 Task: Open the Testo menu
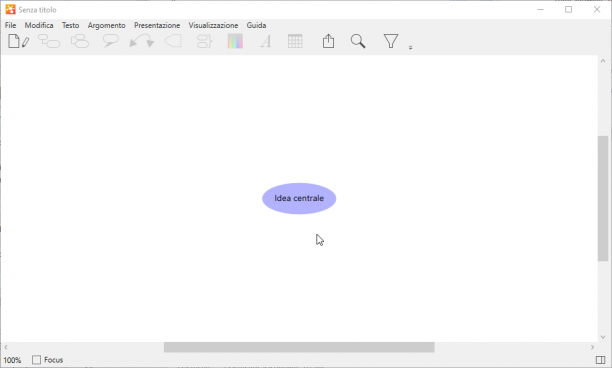pos(70,25)
